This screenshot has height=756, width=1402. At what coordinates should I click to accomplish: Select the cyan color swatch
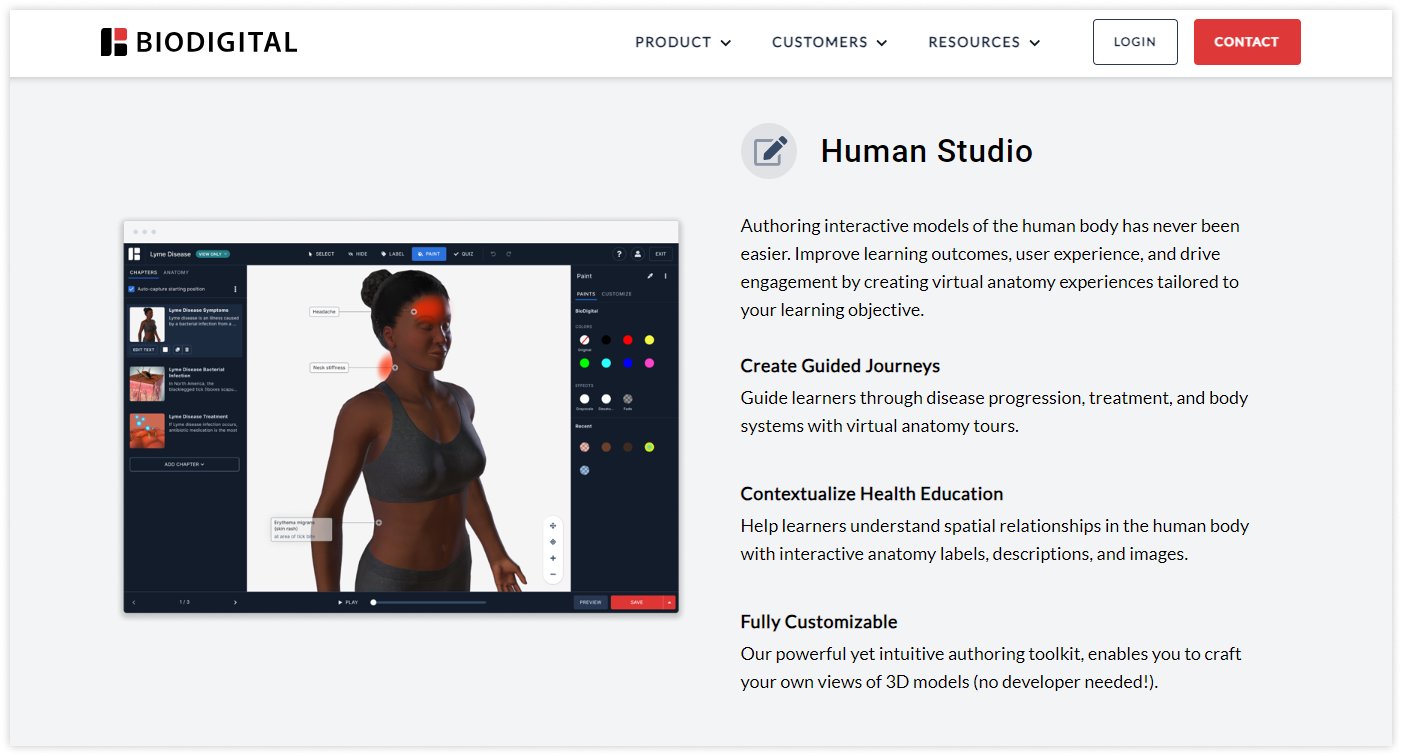coord(606,363)
